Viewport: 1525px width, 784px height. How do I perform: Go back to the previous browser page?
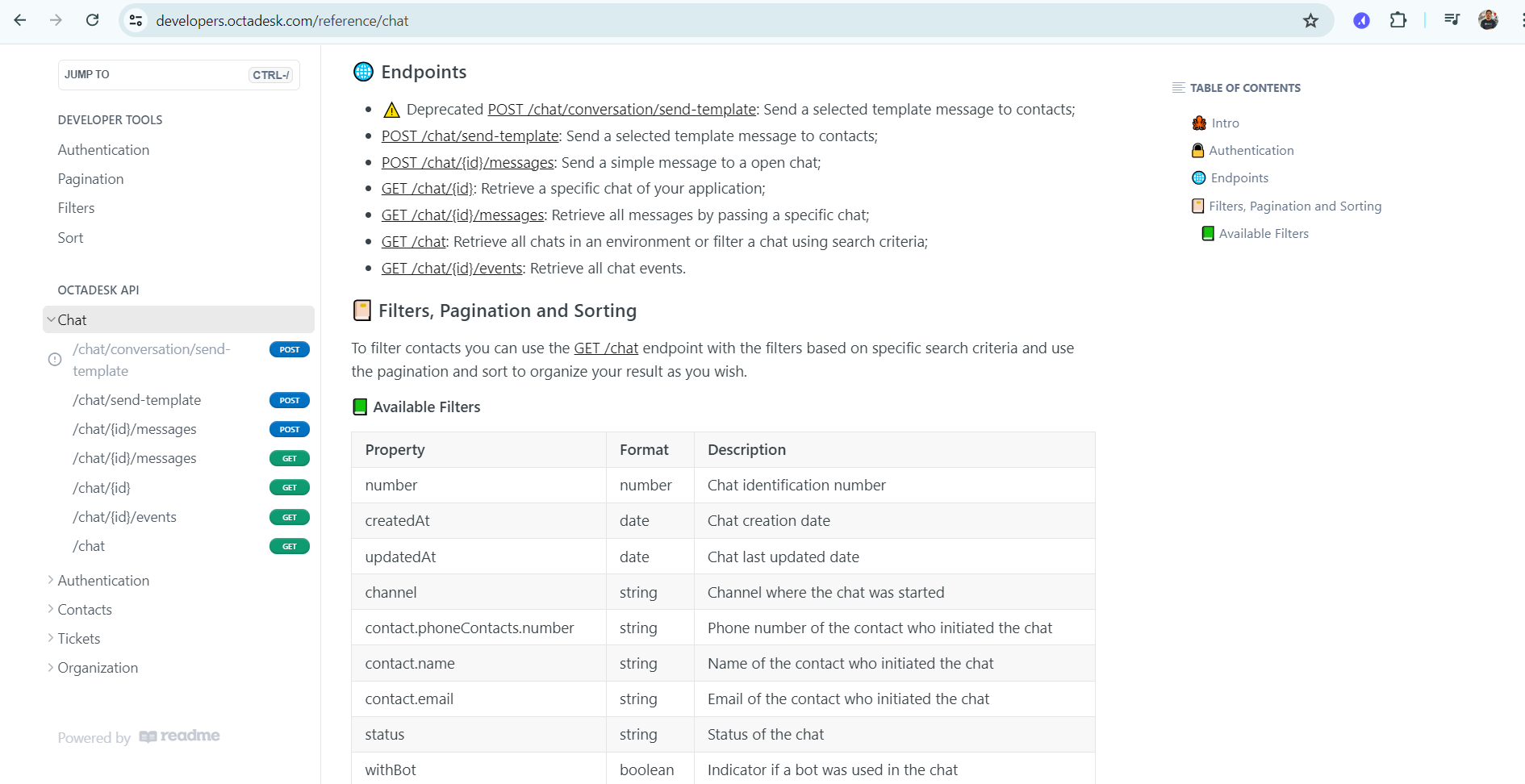[x=20, y=20]
